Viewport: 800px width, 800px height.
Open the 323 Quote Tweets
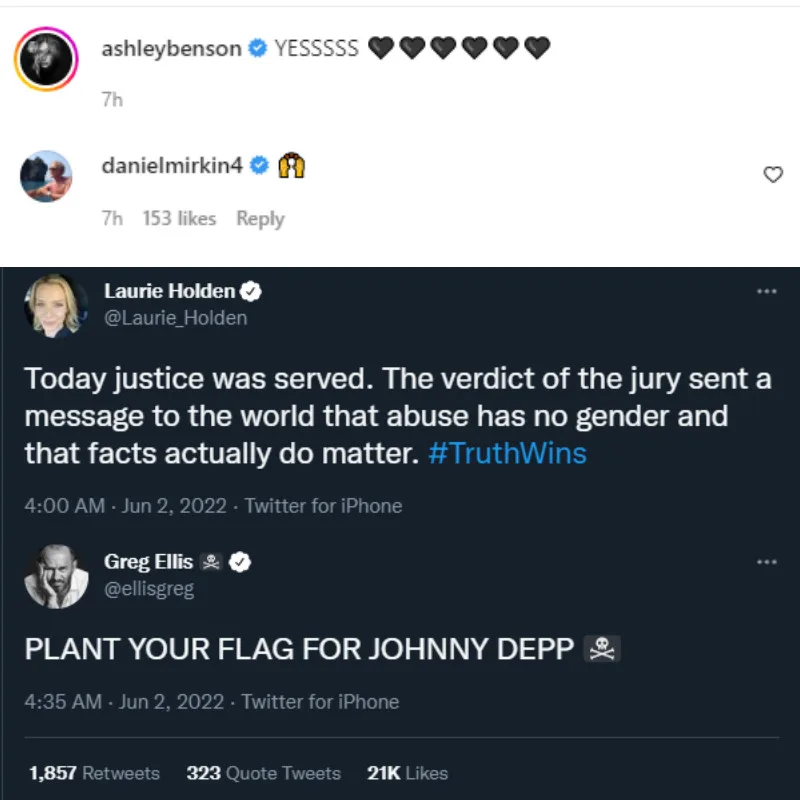pos(263,773)
